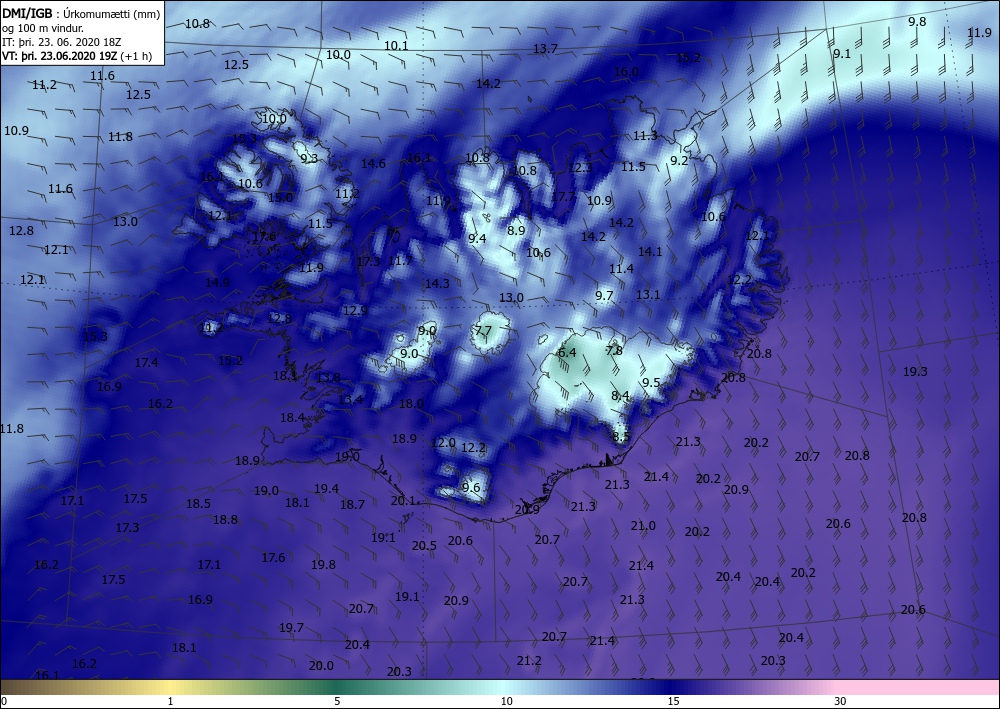Click the map value 14.1
Viewport: 1000px width, 709px height.
(650, 251)
